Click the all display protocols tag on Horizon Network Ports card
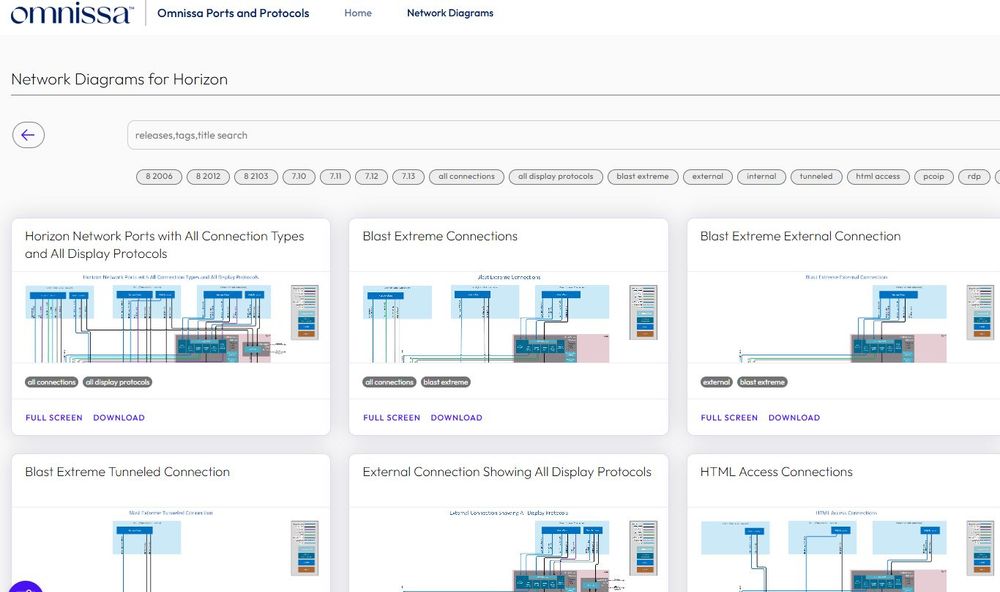1000x592 pixels. [117, 382]
